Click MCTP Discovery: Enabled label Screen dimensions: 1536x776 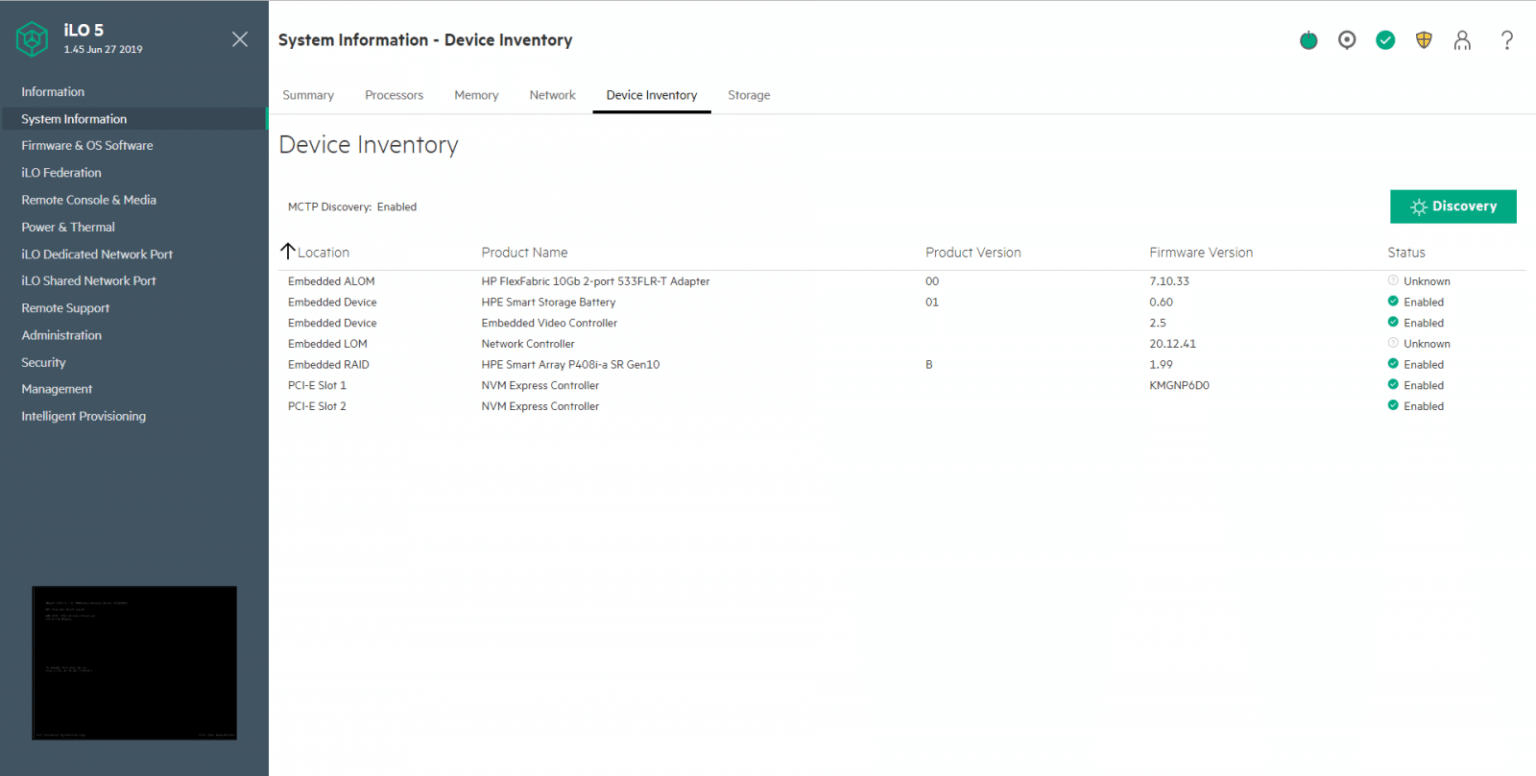click(352, 207)
